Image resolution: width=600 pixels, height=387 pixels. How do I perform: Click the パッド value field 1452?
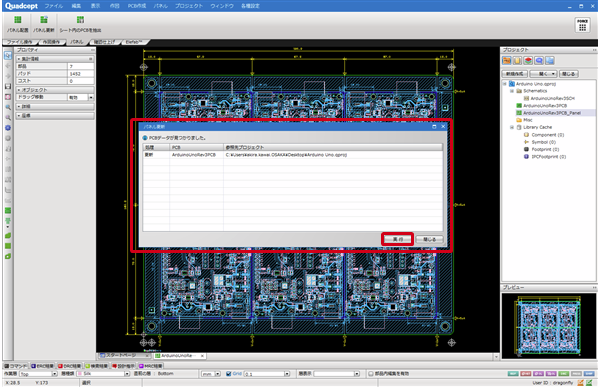click(81, 73)
